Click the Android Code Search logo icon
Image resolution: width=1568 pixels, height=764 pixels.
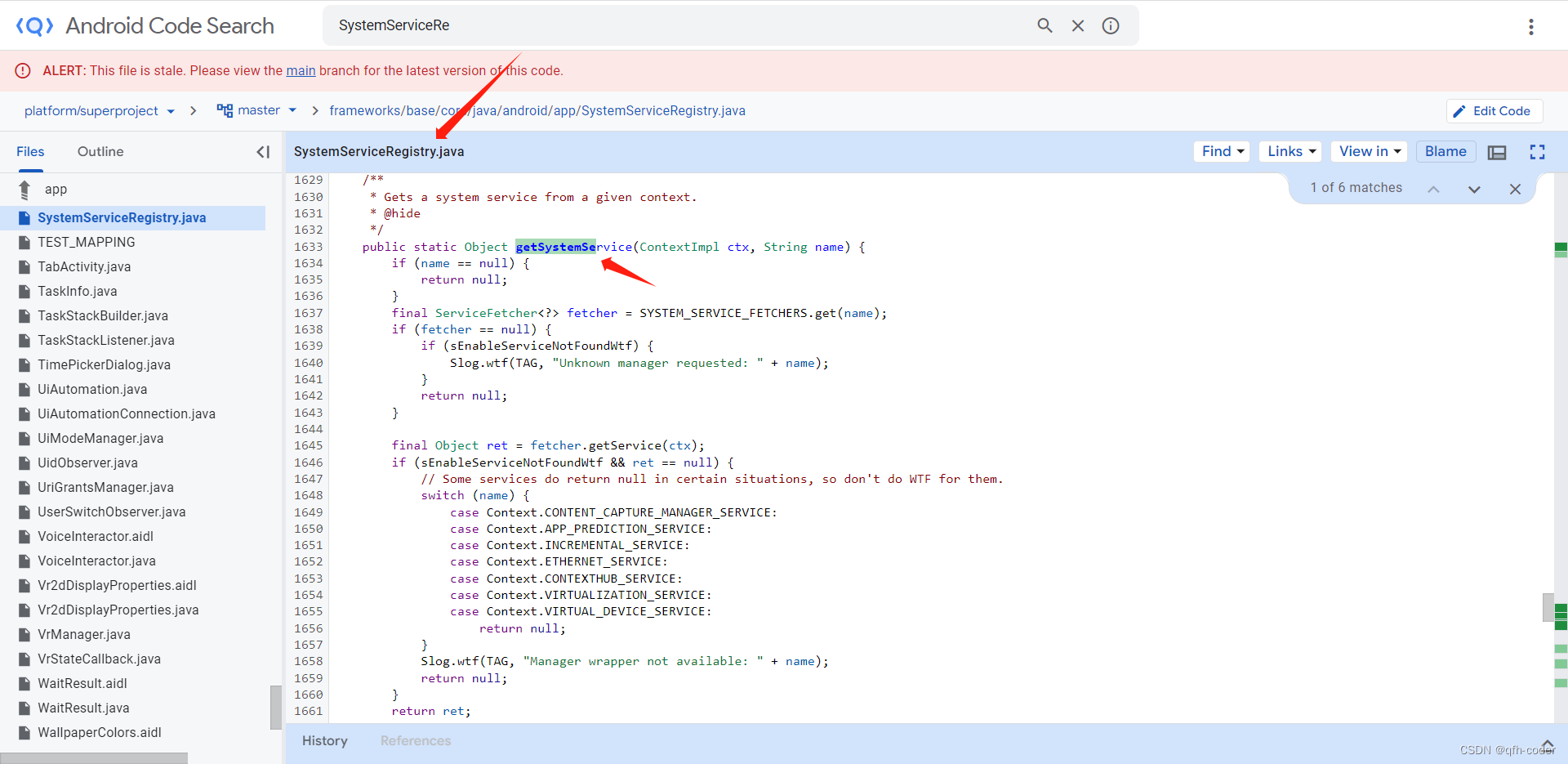point(34,26)
